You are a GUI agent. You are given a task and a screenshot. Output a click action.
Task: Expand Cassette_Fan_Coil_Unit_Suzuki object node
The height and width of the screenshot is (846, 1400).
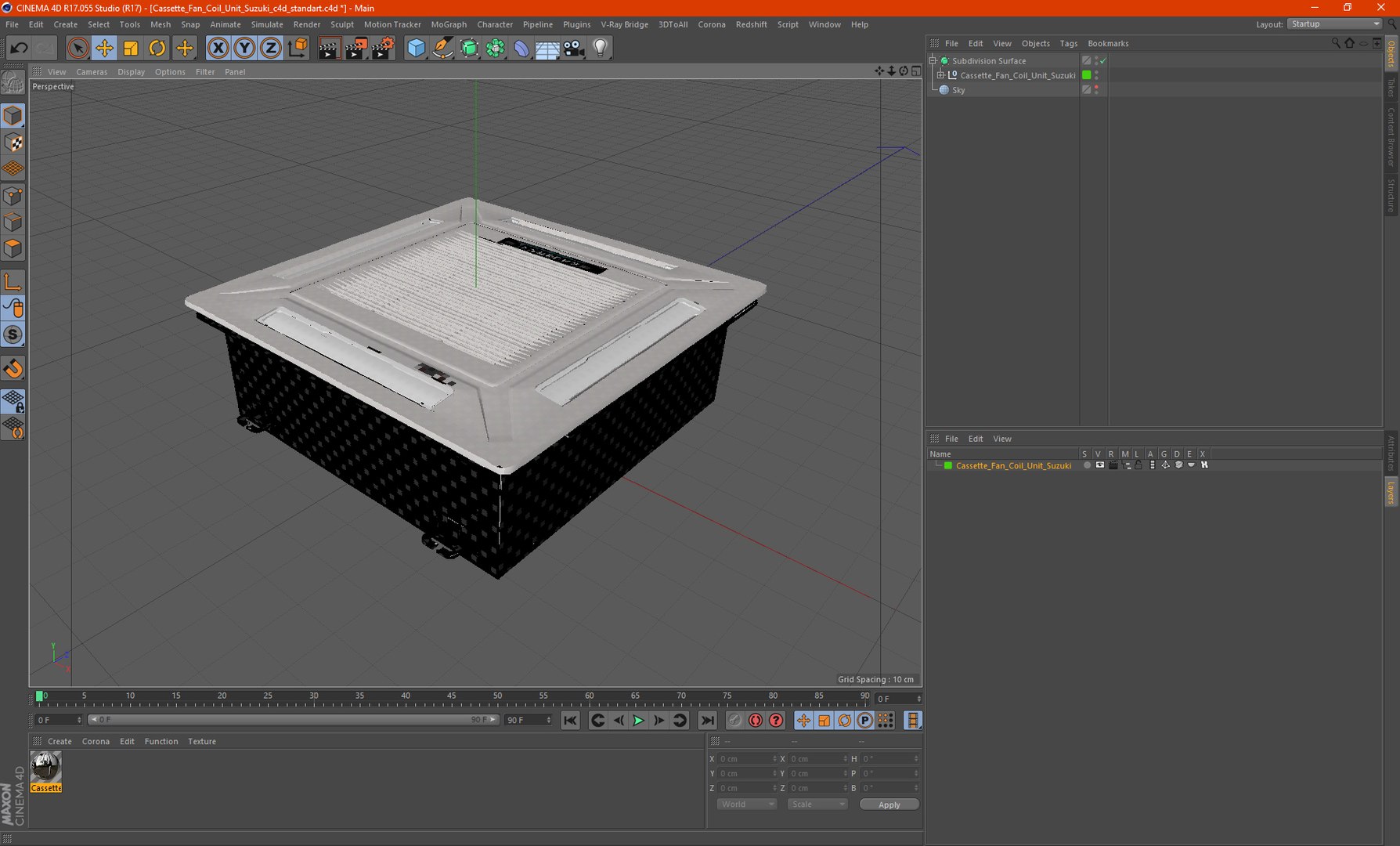[941, 75]
